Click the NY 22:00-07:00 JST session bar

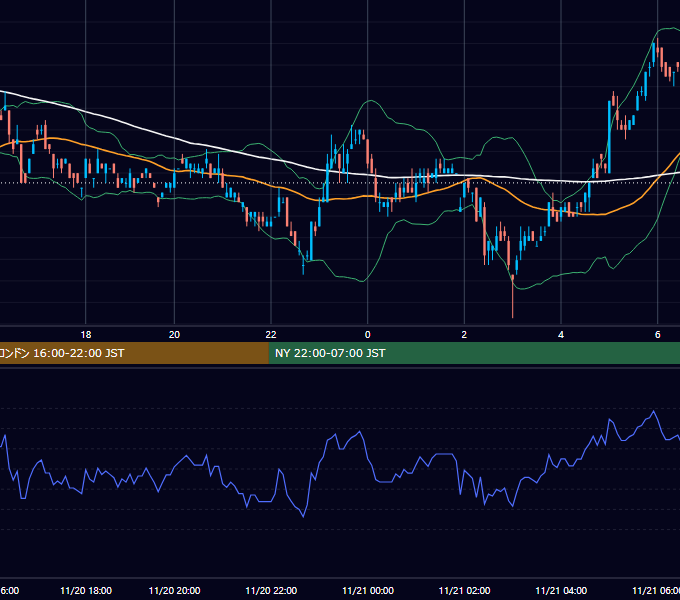(474, 353)
